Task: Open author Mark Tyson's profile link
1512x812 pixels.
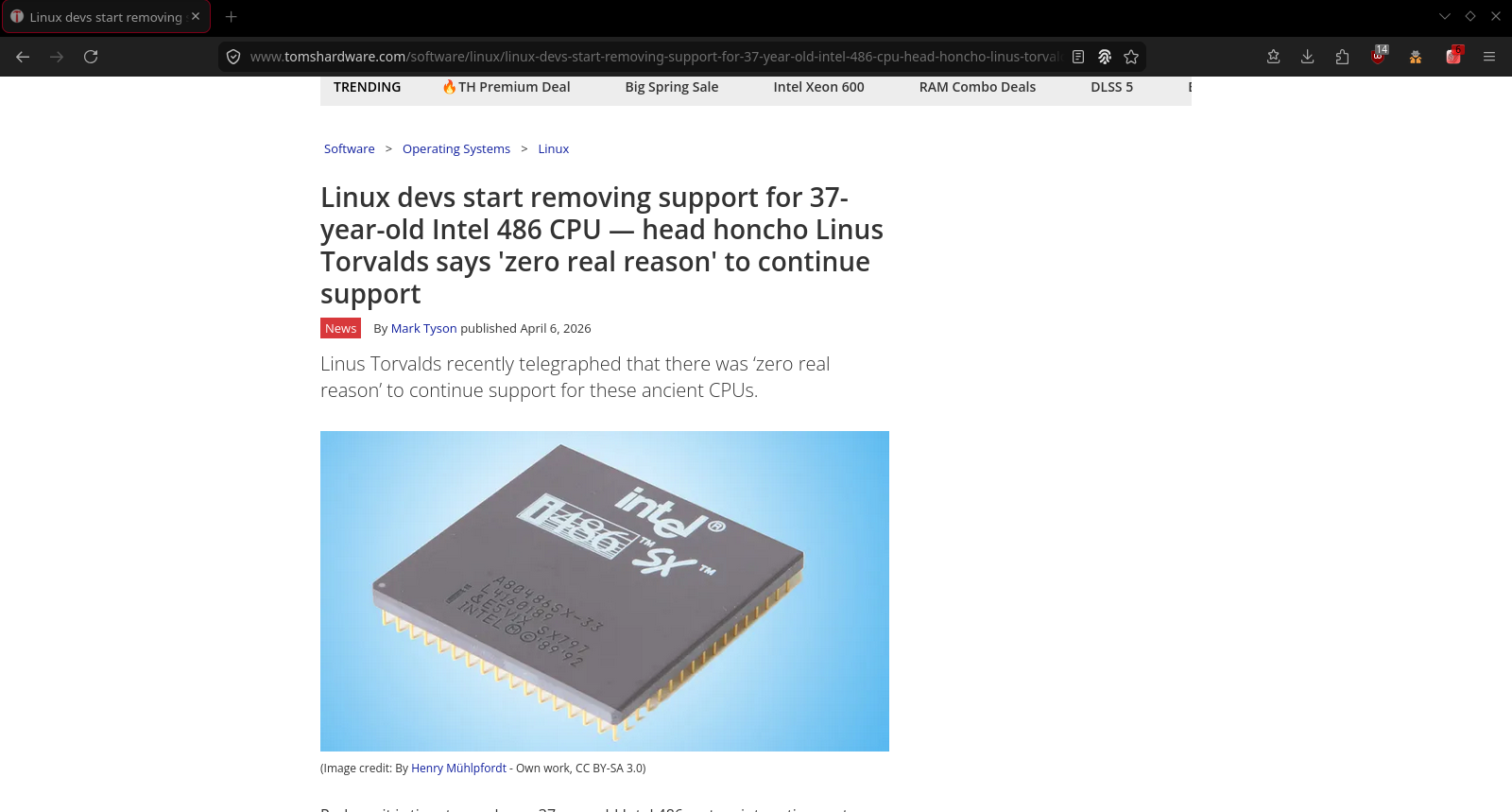Action: tap(423, 329)
